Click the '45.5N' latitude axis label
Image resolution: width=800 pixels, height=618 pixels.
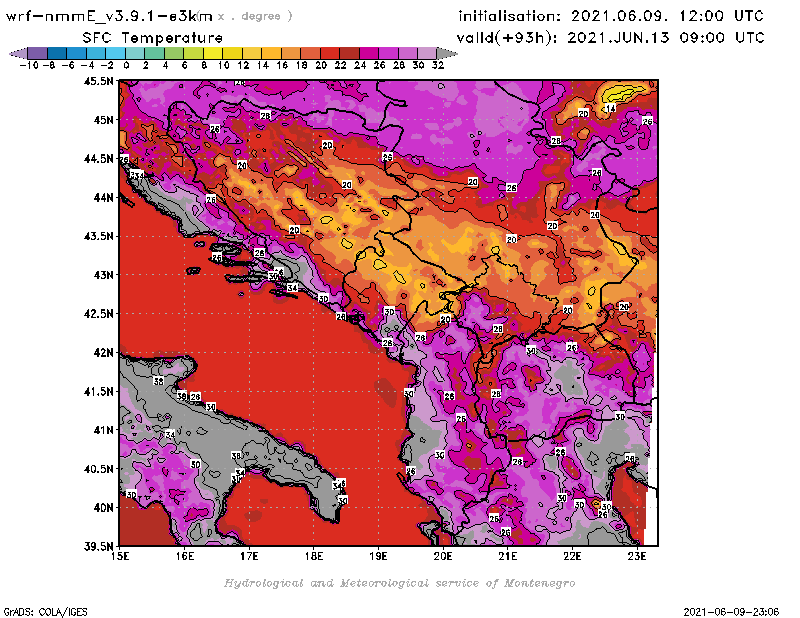coord(98,81)
